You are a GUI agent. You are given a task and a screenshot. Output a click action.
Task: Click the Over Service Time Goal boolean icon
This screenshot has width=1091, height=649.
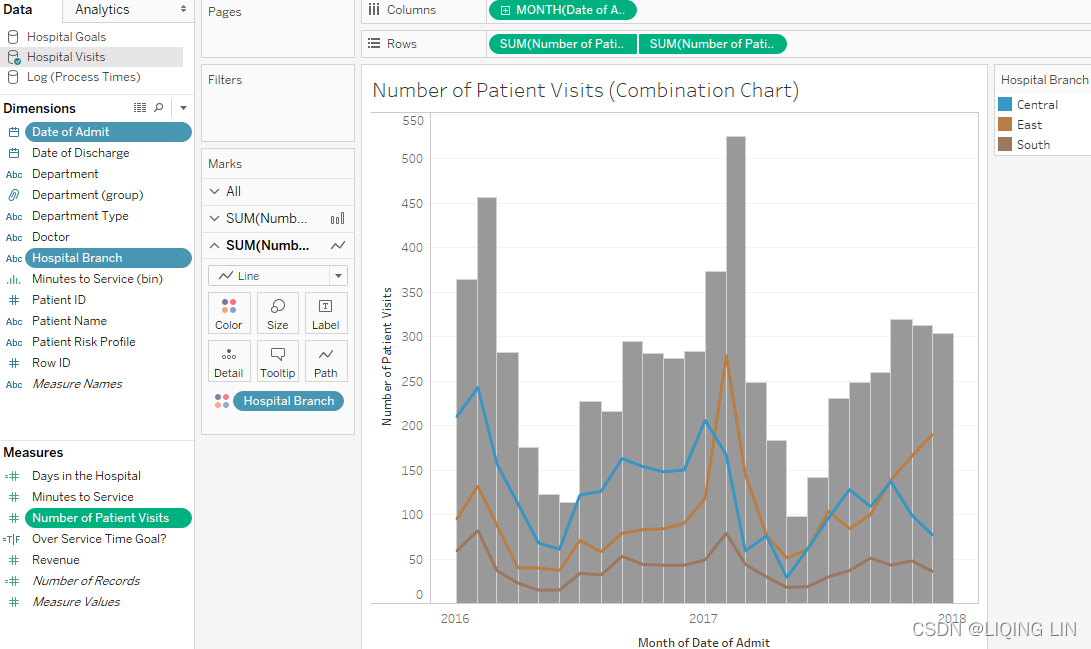[12, 539]
